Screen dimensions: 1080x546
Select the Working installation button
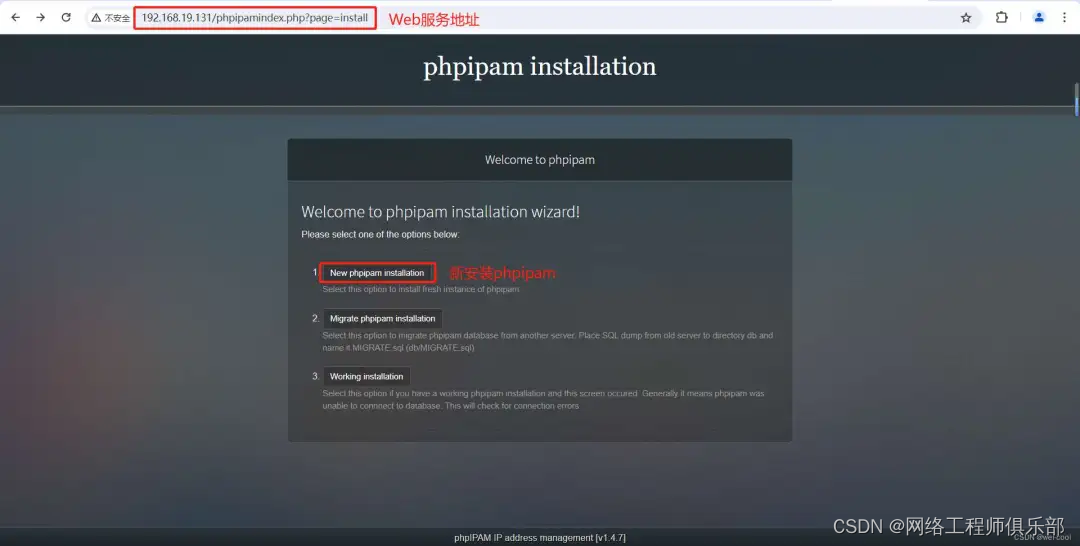[366, 376]
